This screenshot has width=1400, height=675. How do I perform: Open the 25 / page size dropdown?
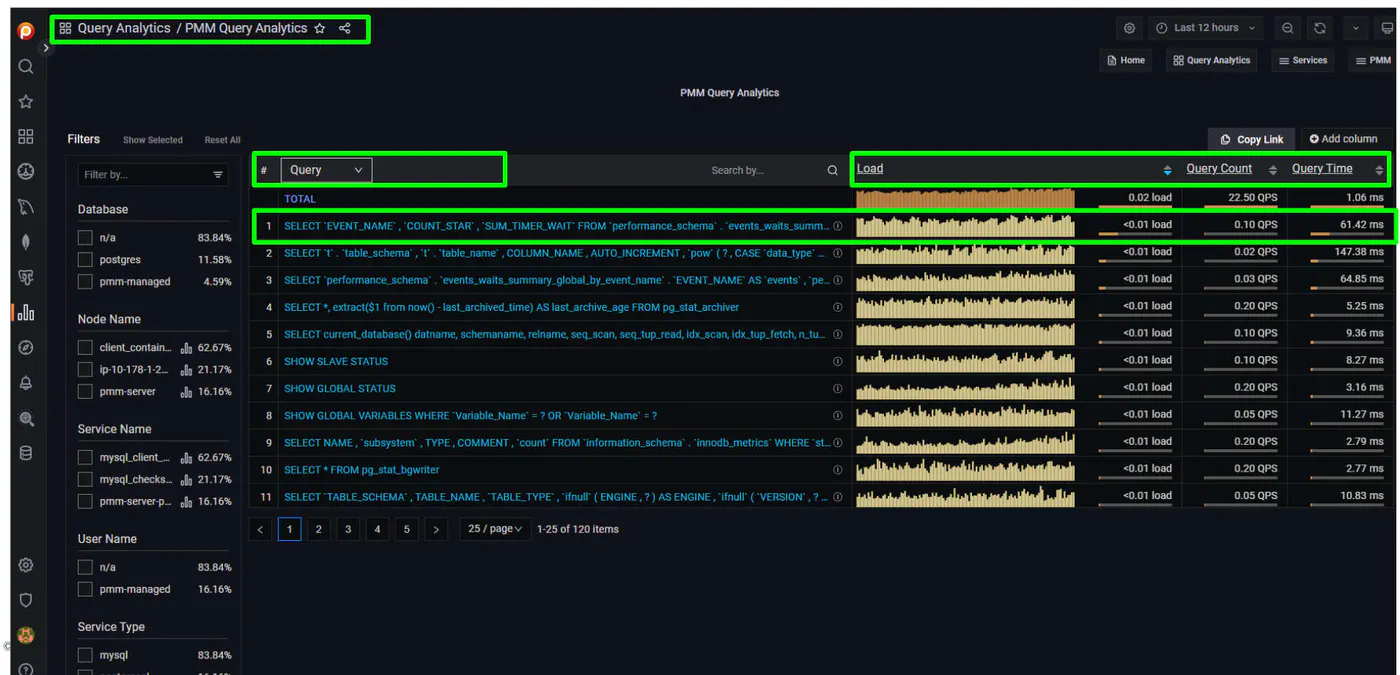point(495,529)
